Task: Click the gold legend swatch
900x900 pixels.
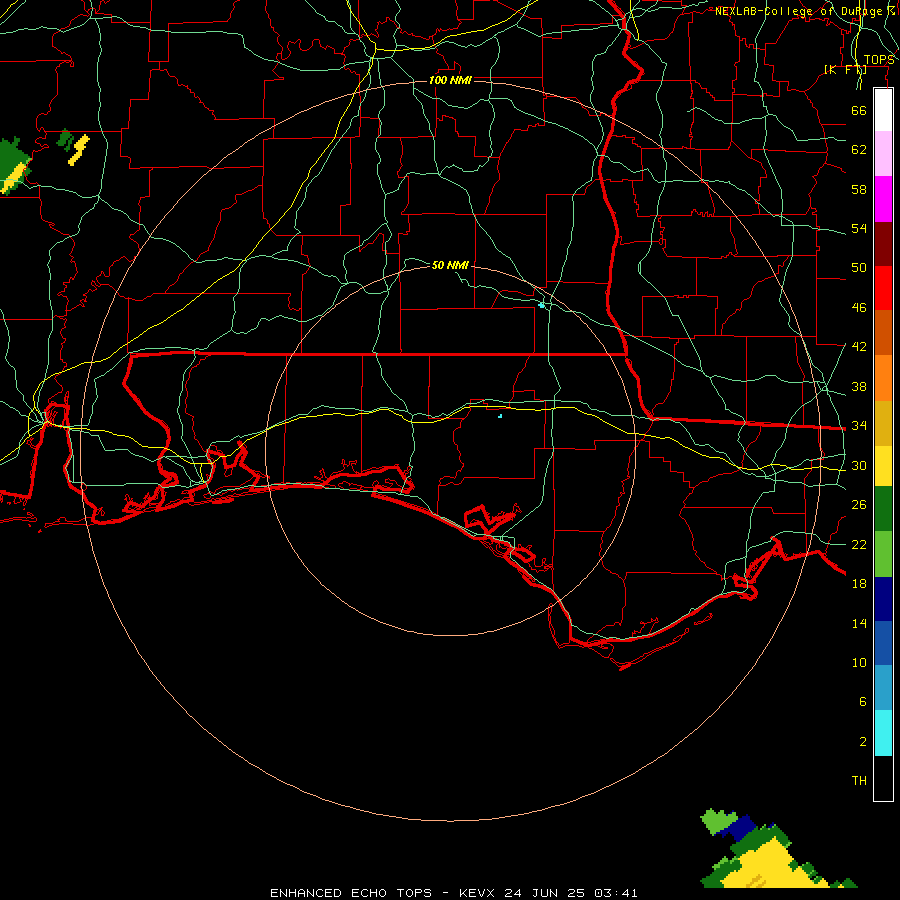Action: click(883, 423)
